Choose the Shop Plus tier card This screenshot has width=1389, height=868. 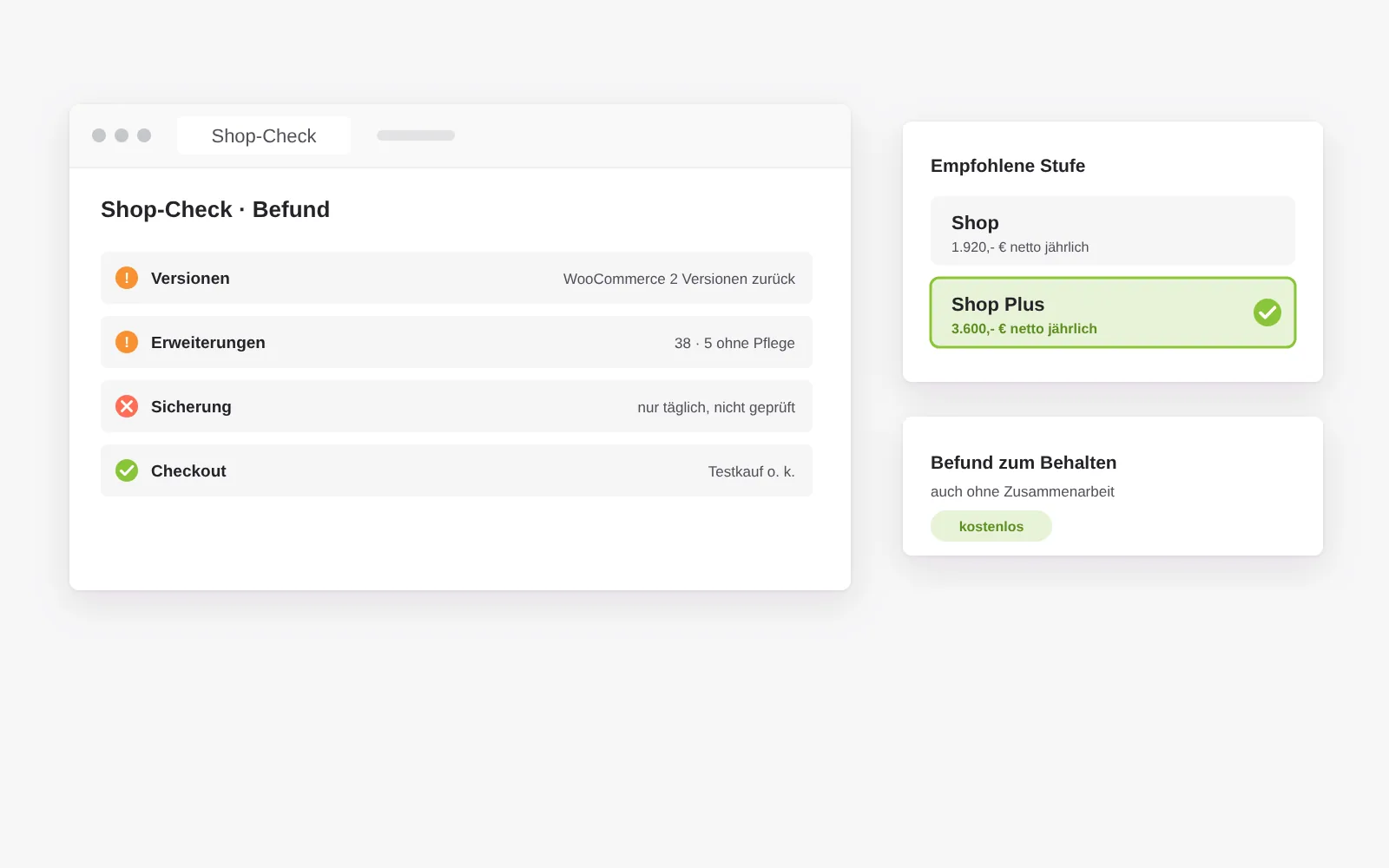click(x=1113, y=312)
